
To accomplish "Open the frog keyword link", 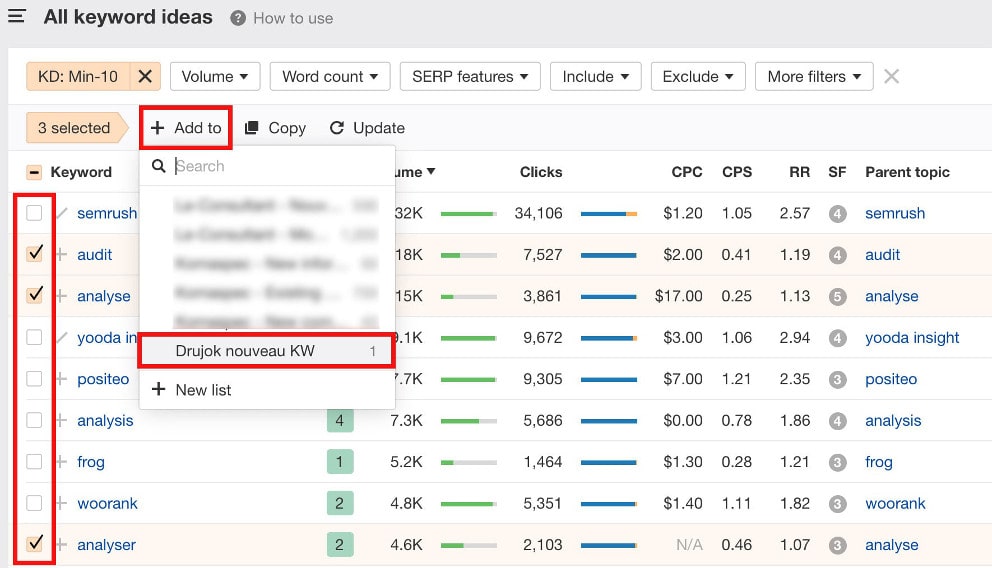I will pyautogui.click(x=90, y=462).
